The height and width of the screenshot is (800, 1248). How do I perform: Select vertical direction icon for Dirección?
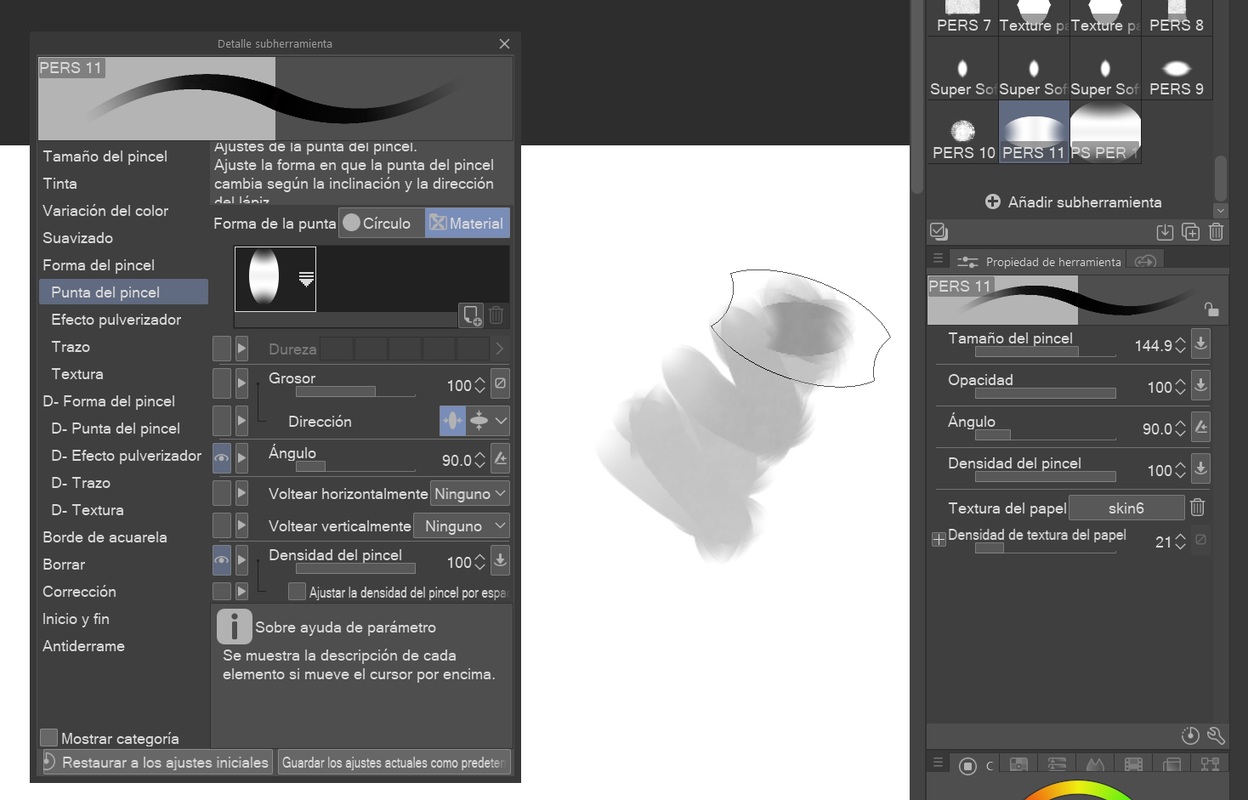[479, 421]
